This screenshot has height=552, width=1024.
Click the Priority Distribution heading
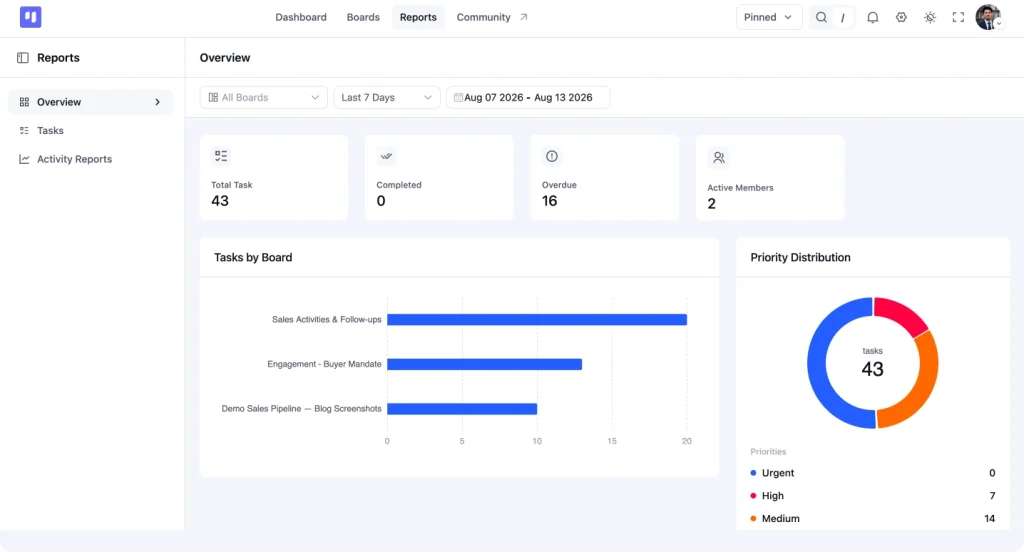click(x=801, y=257)
